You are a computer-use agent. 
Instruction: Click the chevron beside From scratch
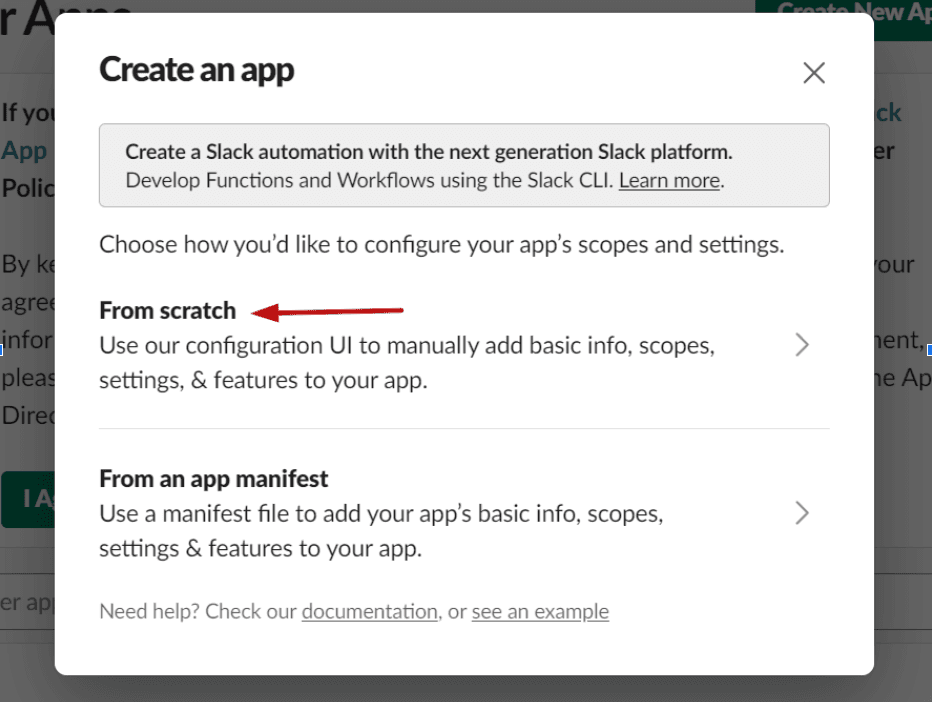(802, 345)
